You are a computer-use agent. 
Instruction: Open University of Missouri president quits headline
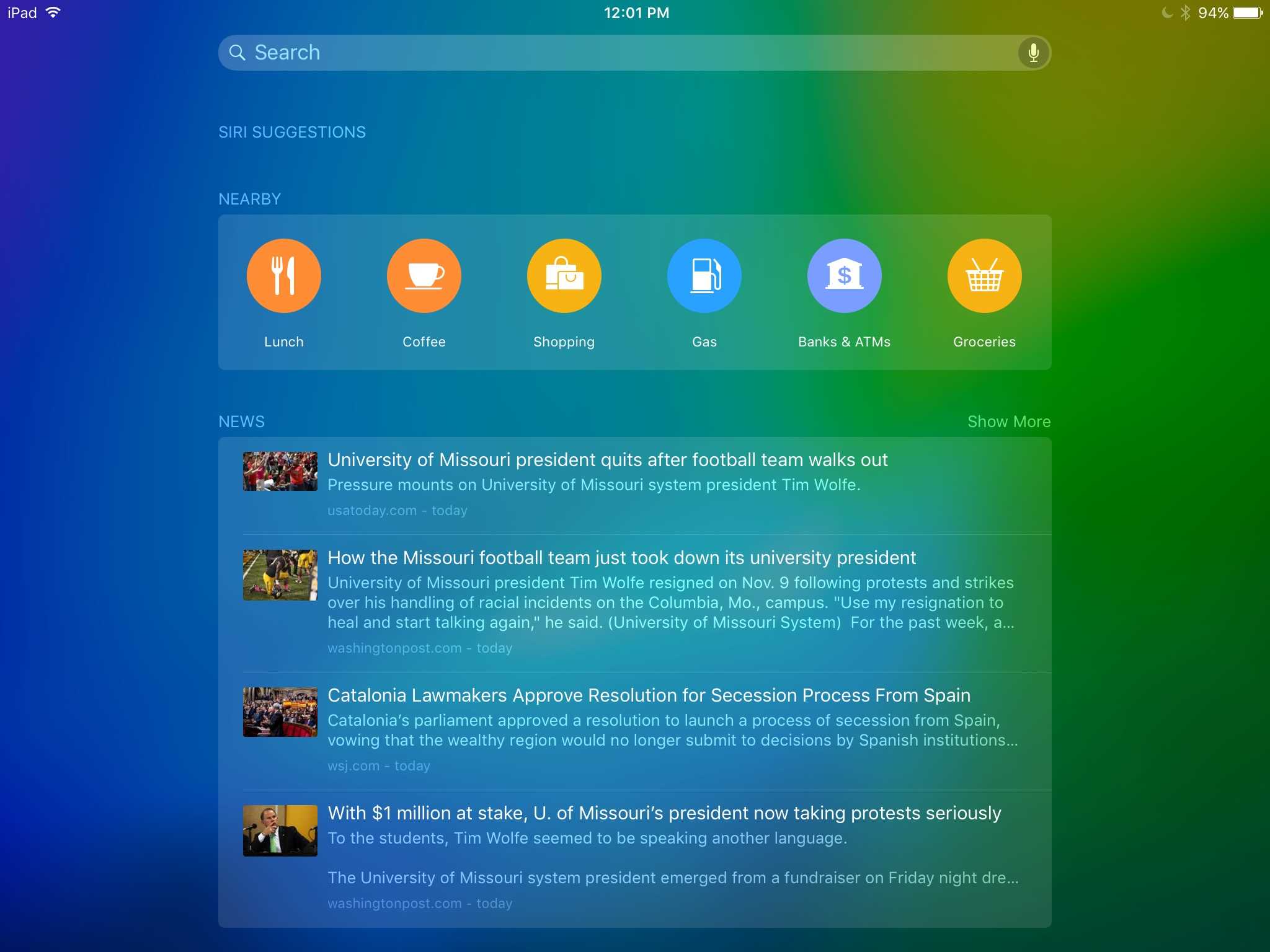[607, 460]
